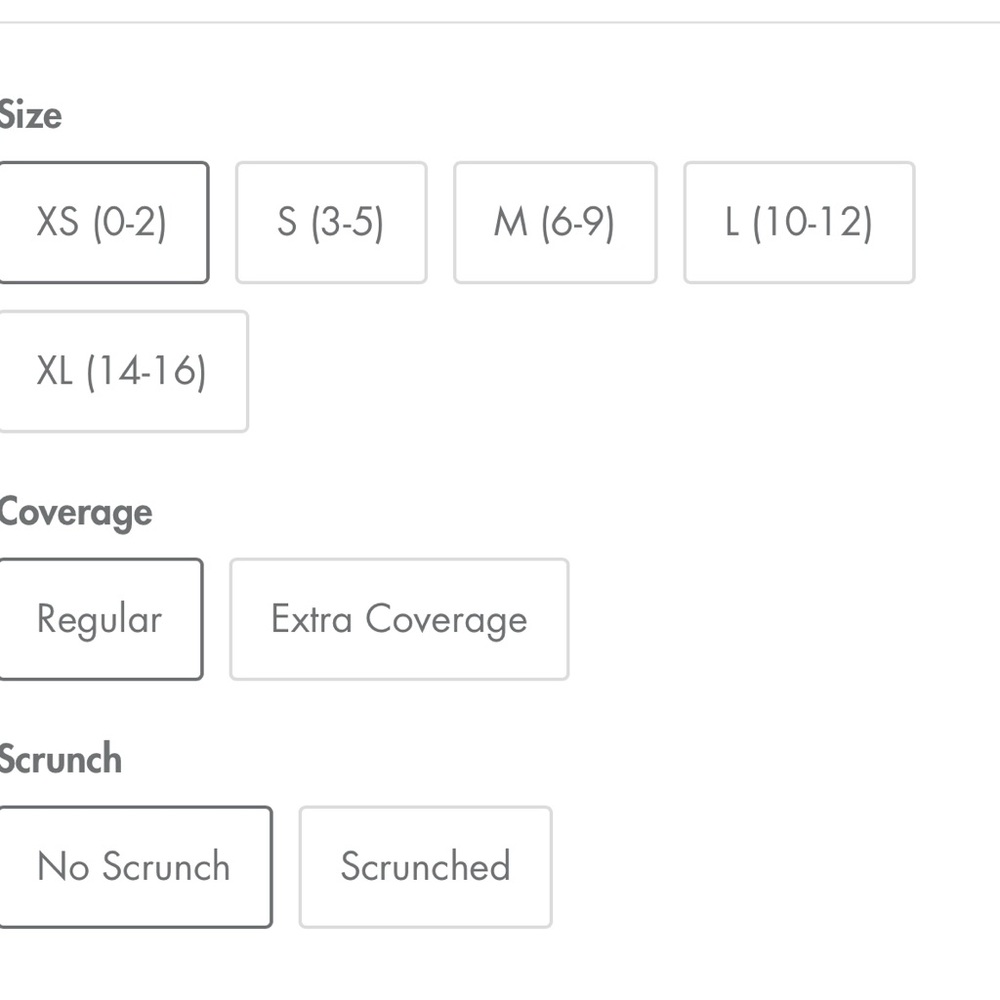The height and width of the screenshot is (1000, 1000).
Task: Set the size to medium
Action: click(555, 223)
